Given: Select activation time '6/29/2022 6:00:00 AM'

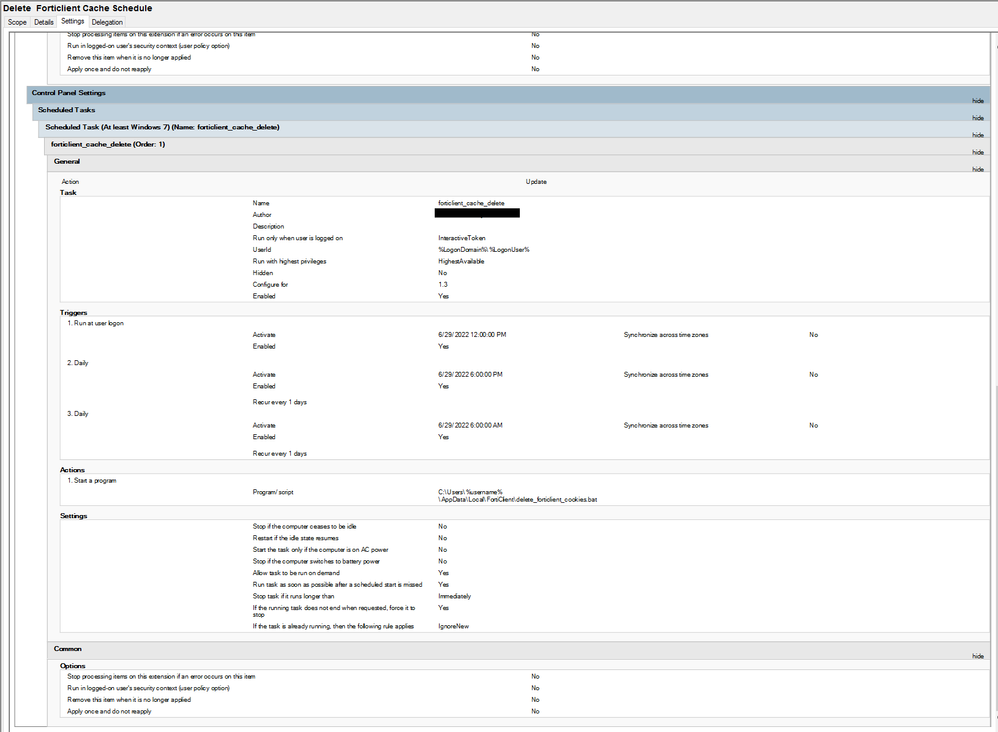Looking at the screenshot, I should click(x=470, y=426).
